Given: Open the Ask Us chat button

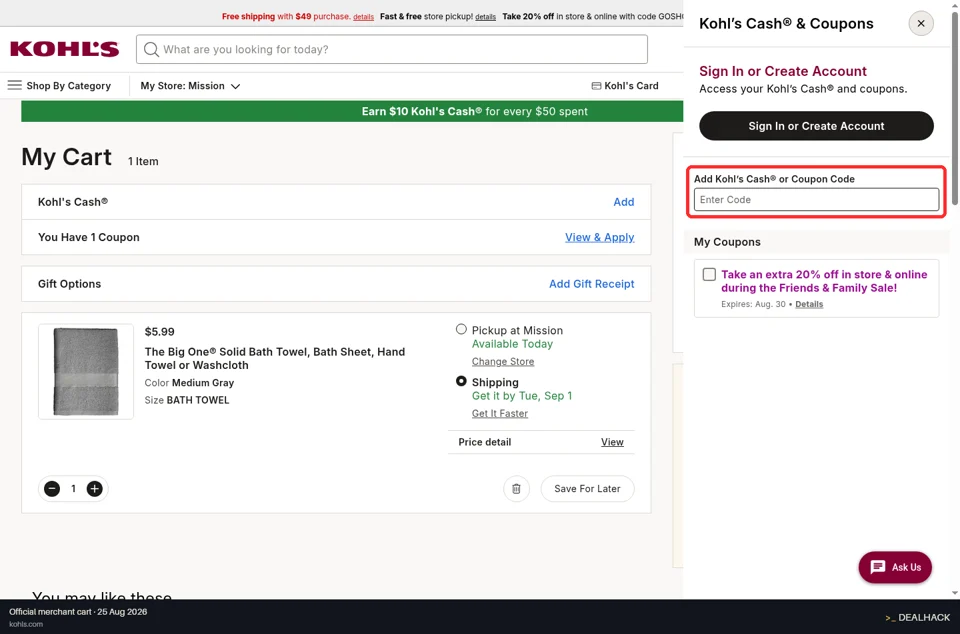Looking at the screenshot, I should point(895,567).
